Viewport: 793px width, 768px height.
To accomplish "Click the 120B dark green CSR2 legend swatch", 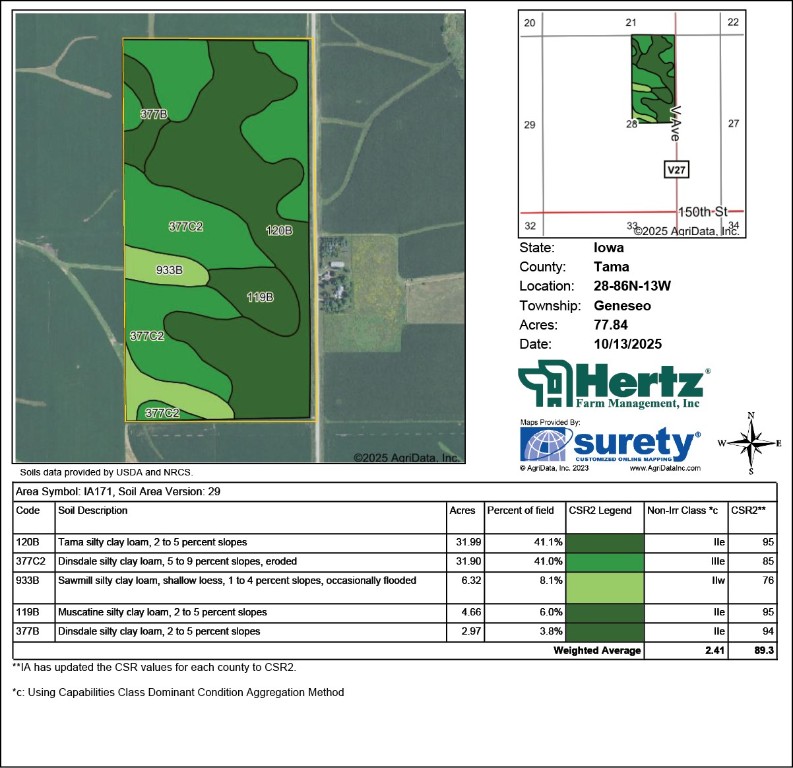I will [x=605, y=543].
